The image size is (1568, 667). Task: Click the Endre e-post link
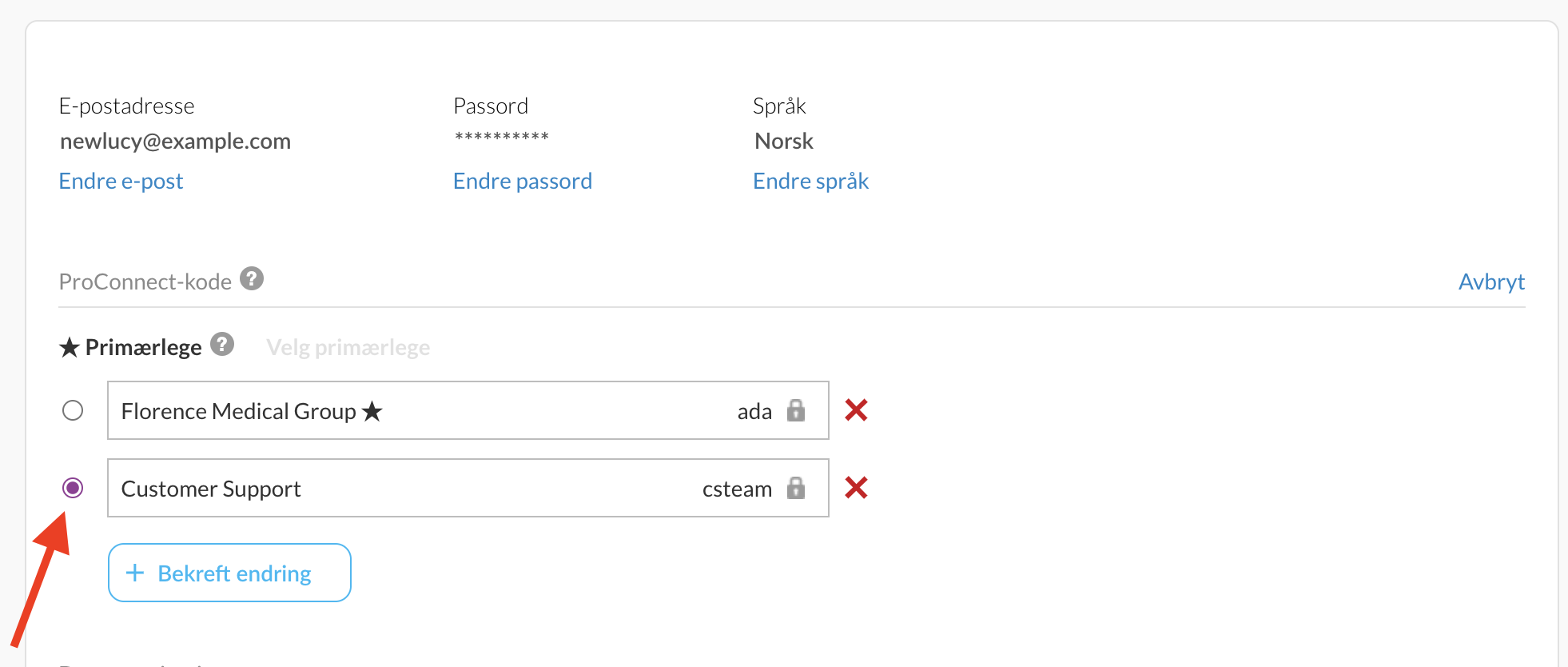tap(121, 181)
